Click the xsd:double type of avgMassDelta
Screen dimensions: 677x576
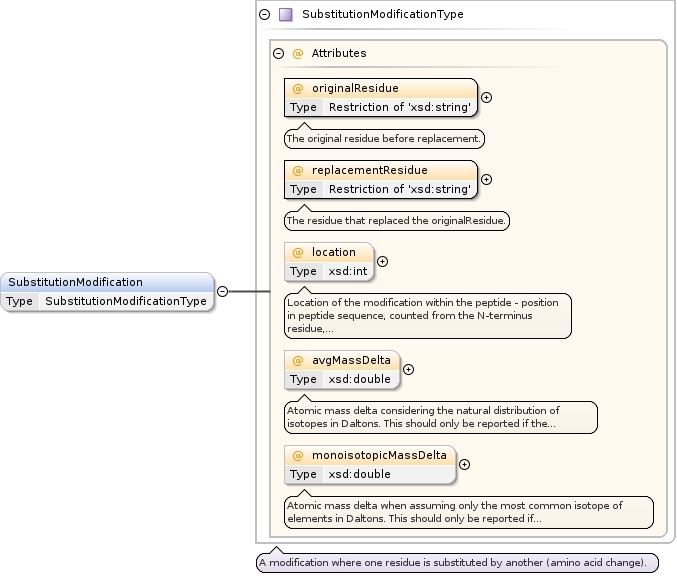pos(359,379)
